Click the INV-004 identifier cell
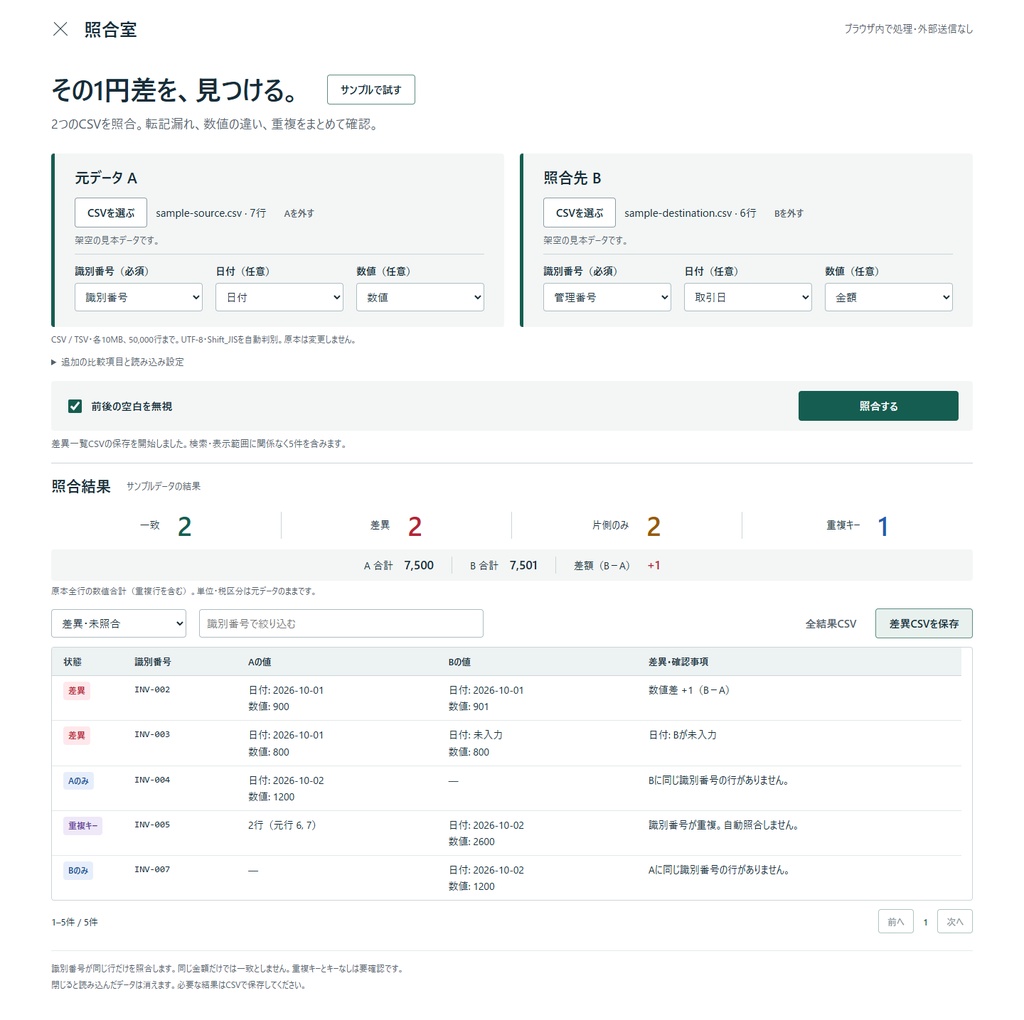Viewport: 1024px width, 1020px height. [152, 780]
